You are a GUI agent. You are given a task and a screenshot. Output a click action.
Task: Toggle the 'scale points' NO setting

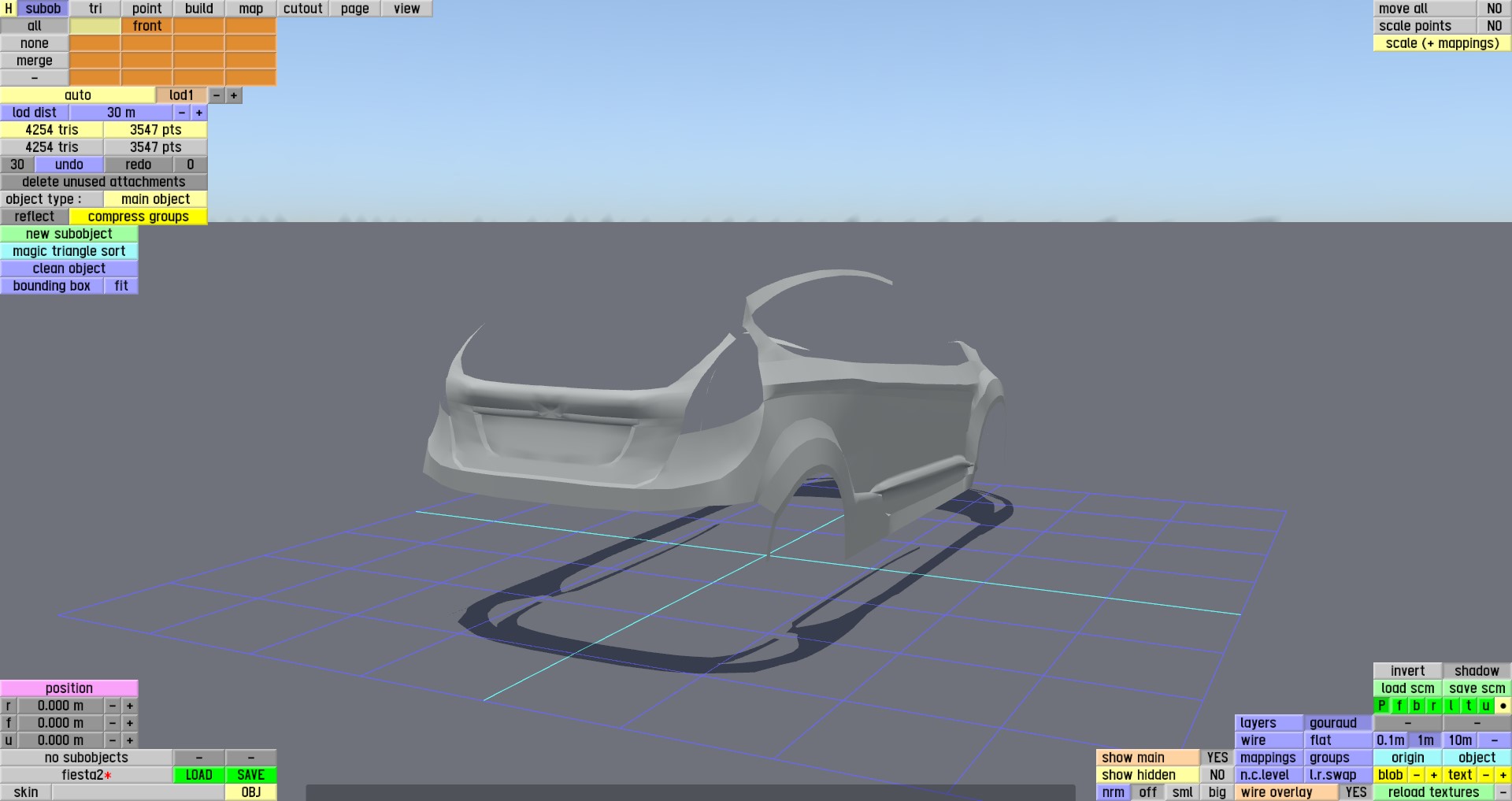coord(1494,26)
